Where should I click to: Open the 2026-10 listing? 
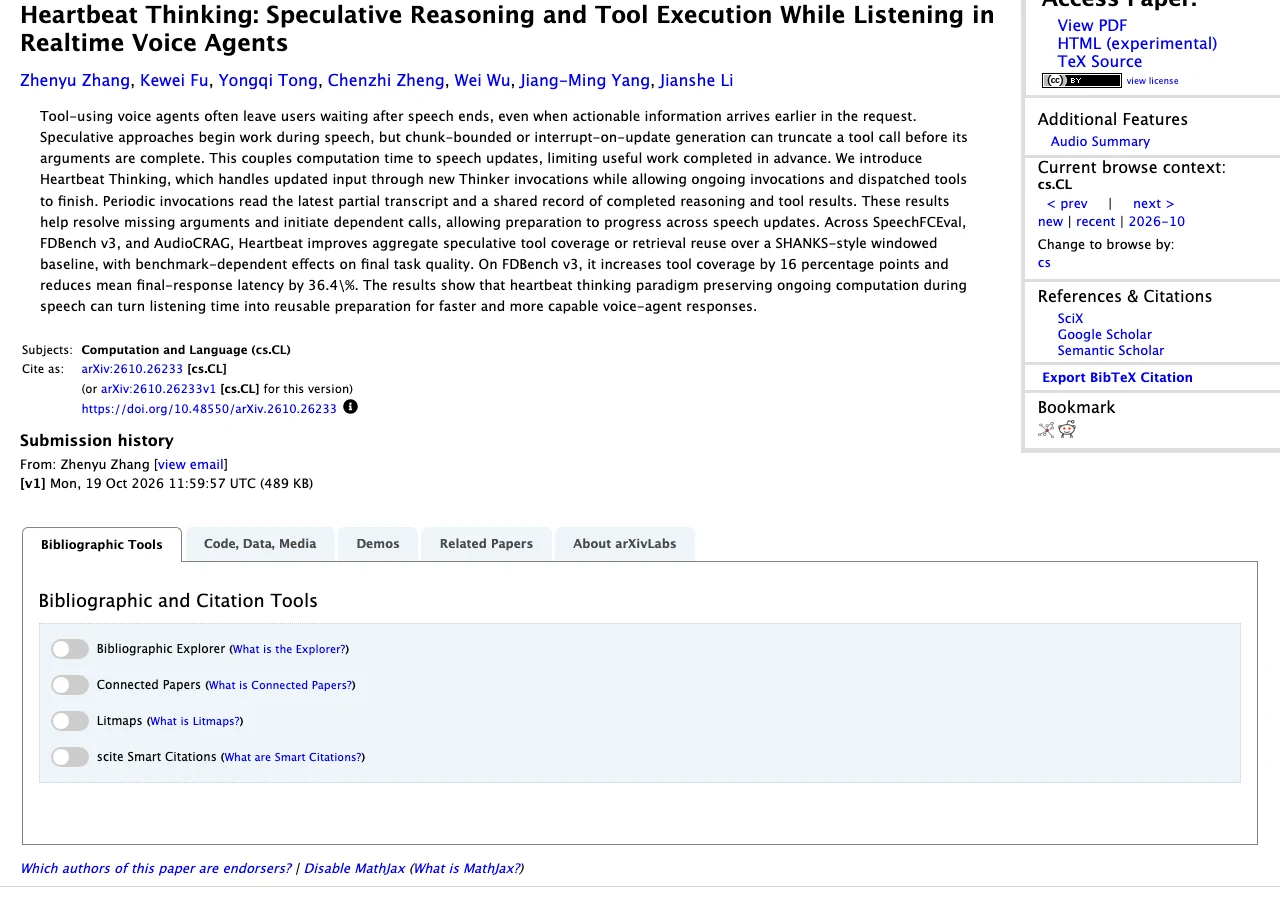(1156, 222)
